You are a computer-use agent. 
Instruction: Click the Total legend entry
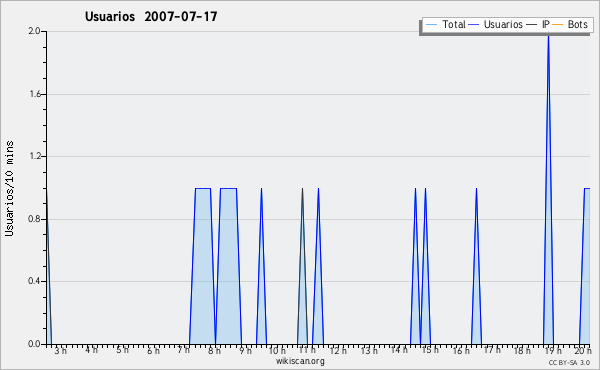pos(445,24)
